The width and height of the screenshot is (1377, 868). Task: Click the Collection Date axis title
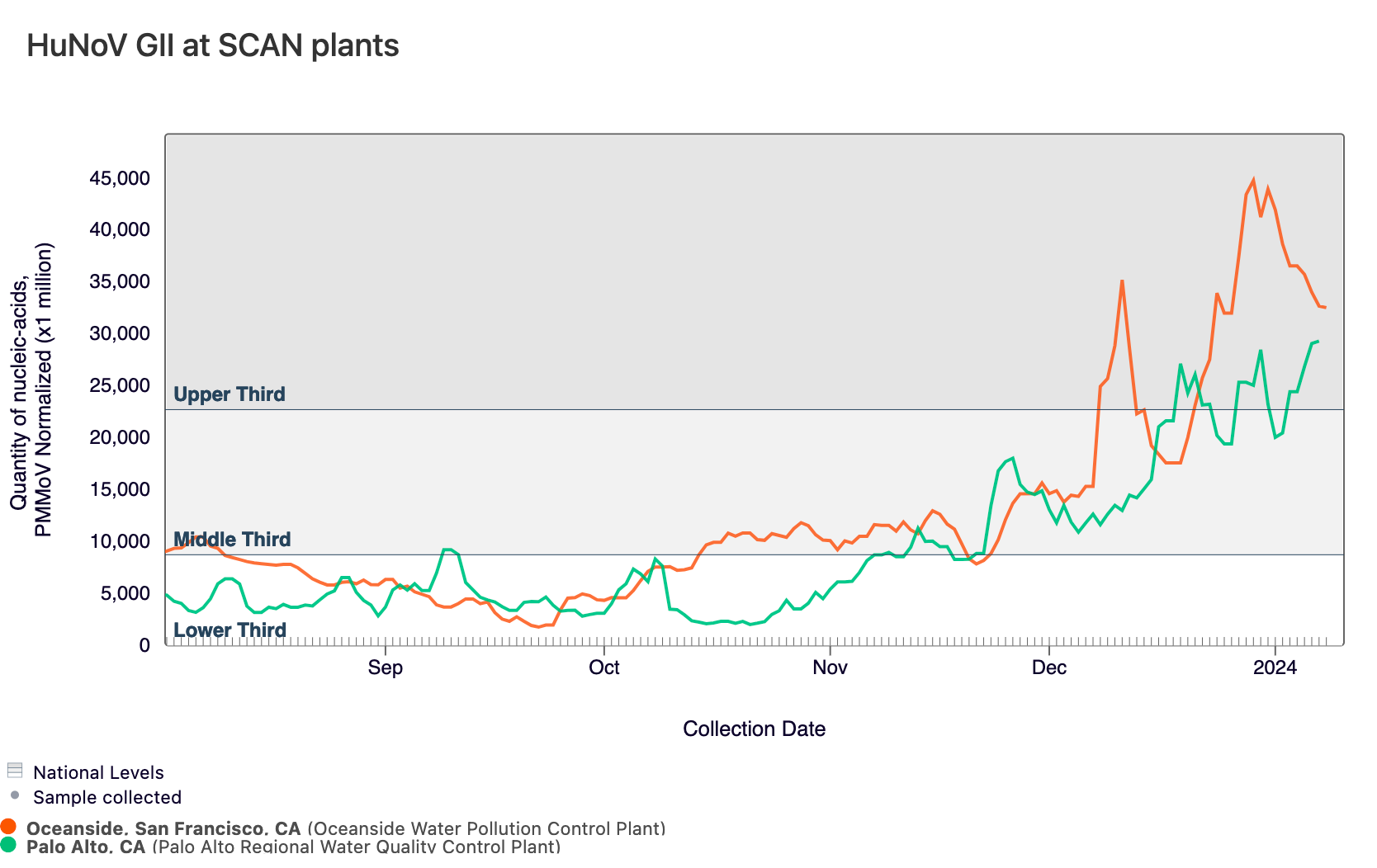754,729
